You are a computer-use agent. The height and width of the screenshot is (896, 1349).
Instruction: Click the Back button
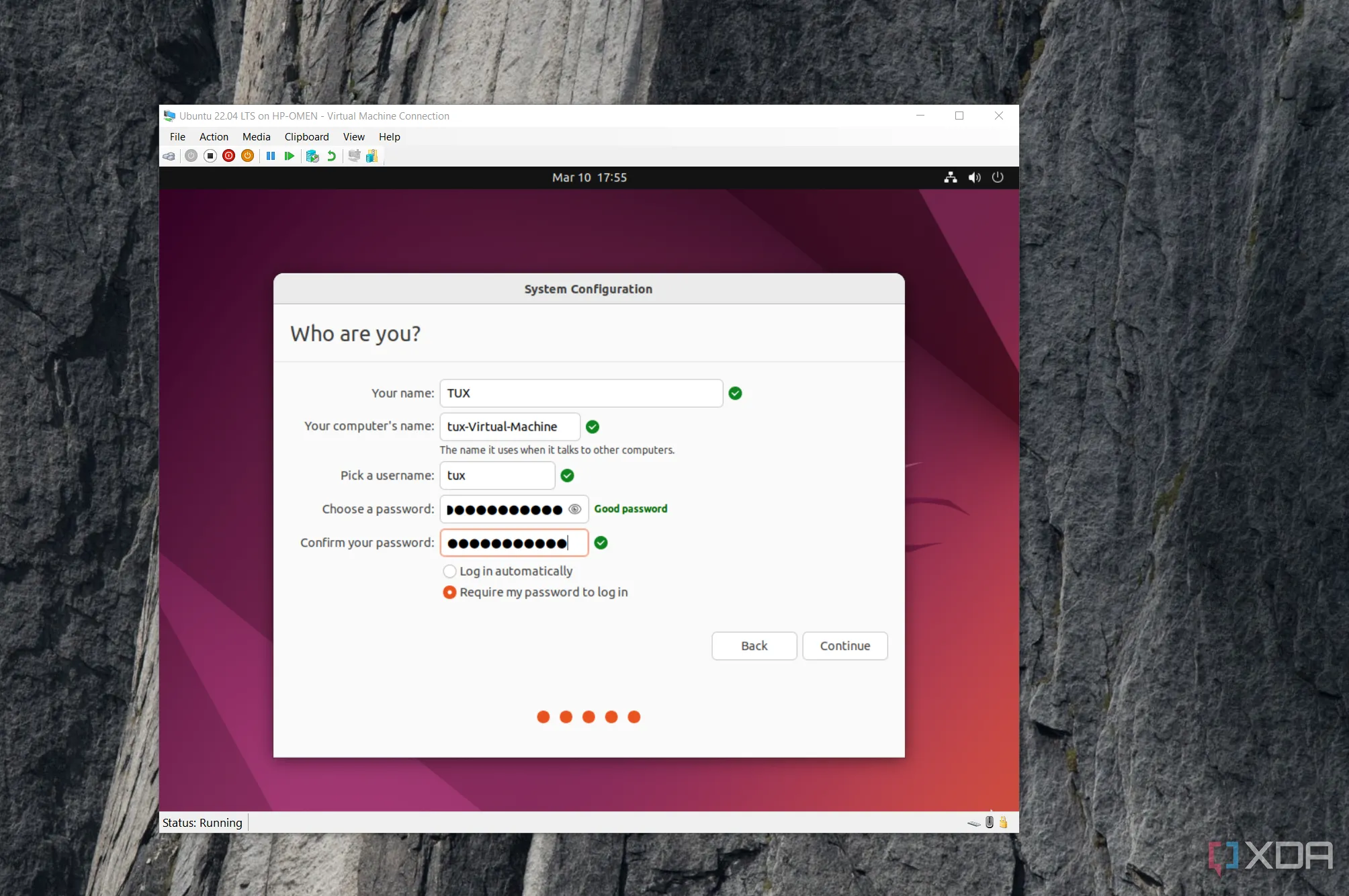[x=754, y=645]
